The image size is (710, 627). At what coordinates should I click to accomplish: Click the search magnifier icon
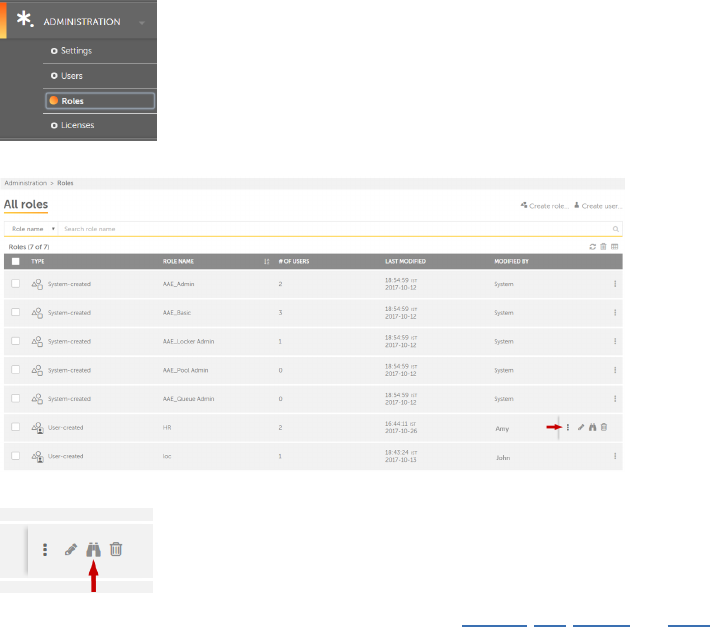coord(616,229)
